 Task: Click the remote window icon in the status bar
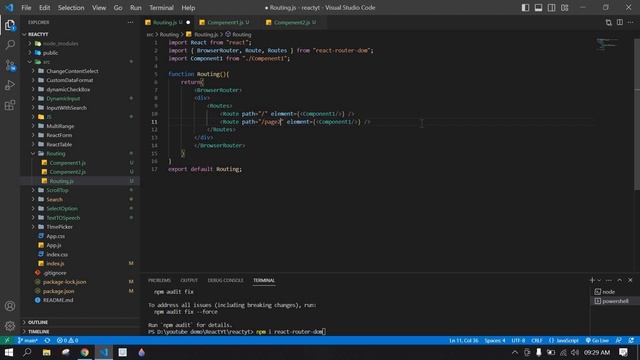tap(7, 340)
